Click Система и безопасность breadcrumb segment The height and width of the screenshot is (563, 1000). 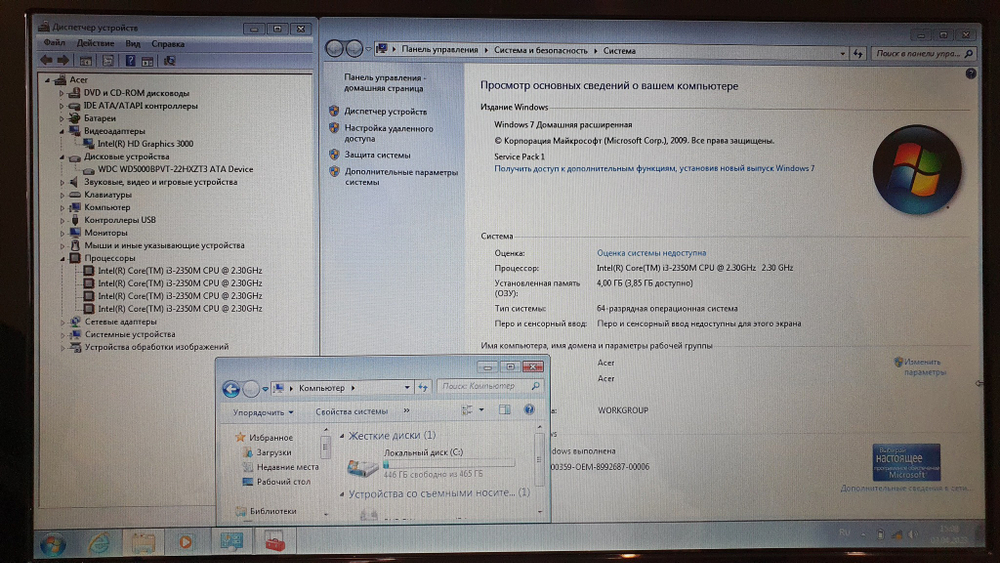click(x=540, y=50)
